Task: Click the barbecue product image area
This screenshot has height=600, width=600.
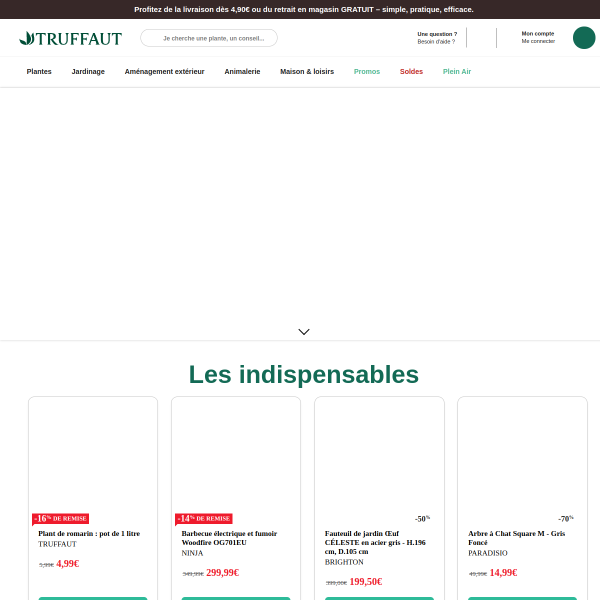Action: [x=236, y=455]
